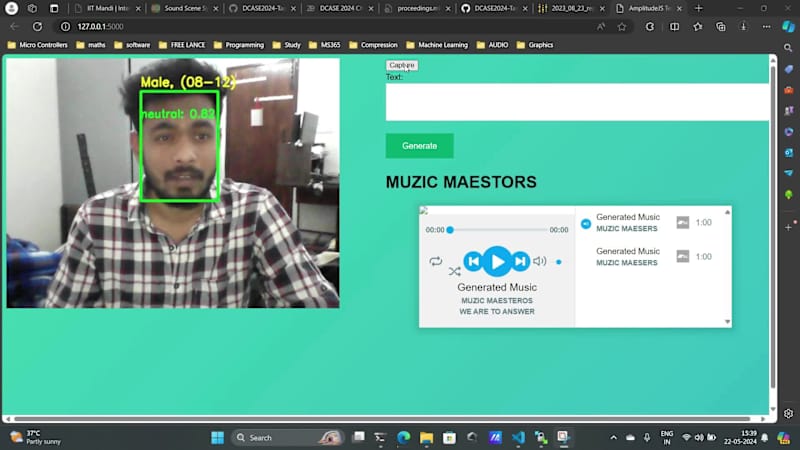Click the page horizontal scrollbar
Image resolution: width=800 pixels, height=450 pixels.
coord(383,419)
